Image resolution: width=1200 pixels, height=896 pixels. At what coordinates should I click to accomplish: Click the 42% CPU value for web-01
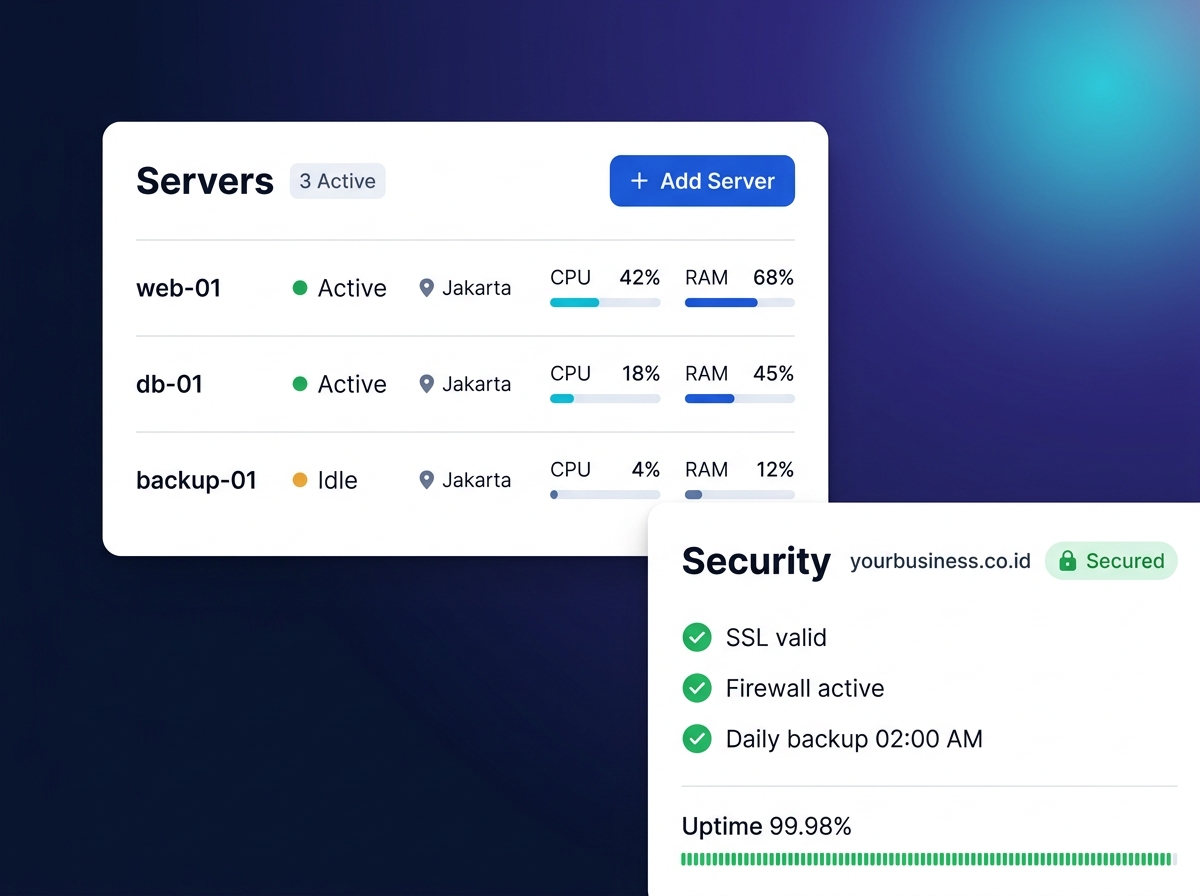click(x=640, y=277)
